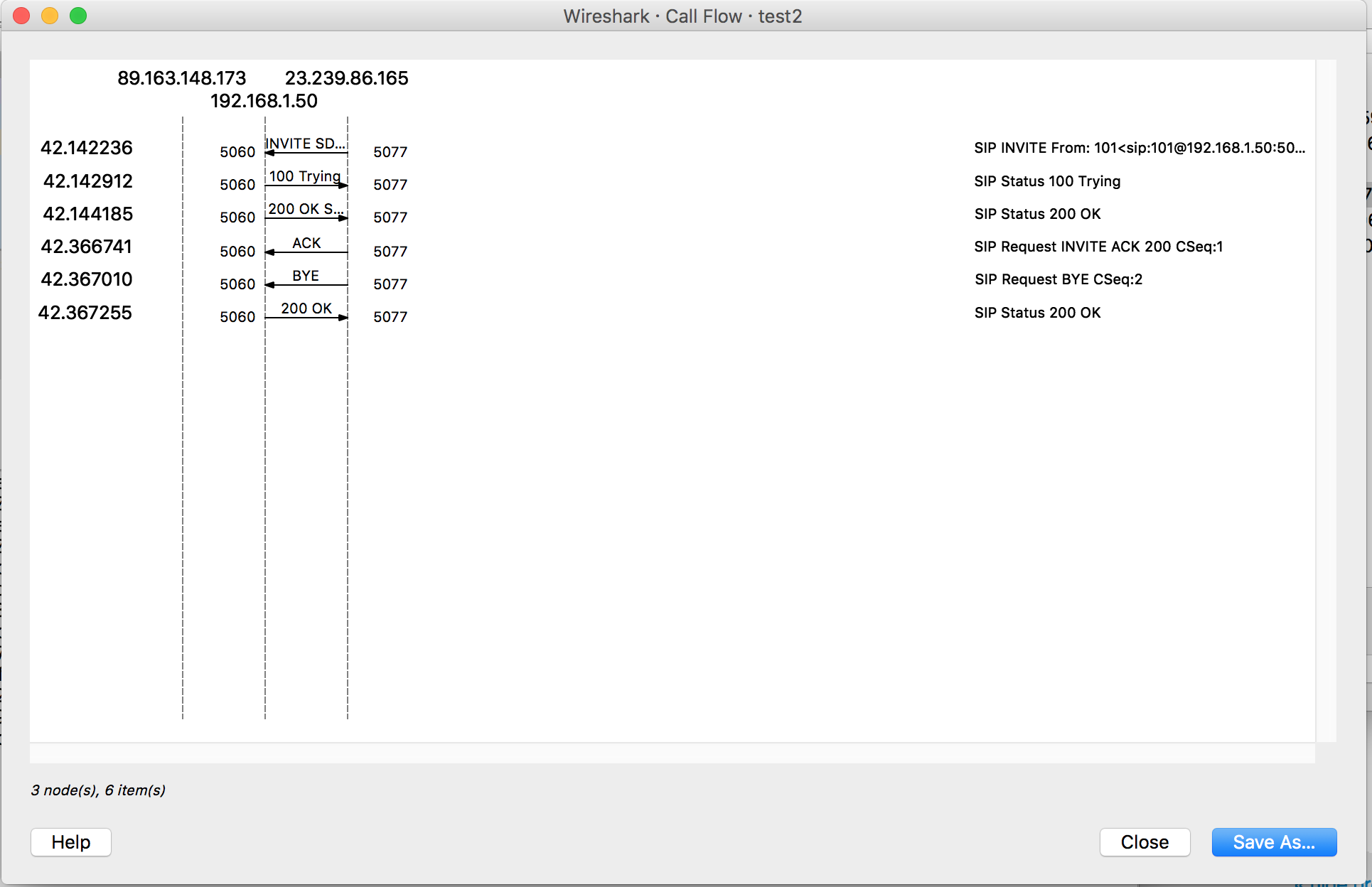The height and width of the screenshot is (887, 1372).
Task: Click SIP Request BYE CSeq:2 comment
Action: coord(1059,279)
